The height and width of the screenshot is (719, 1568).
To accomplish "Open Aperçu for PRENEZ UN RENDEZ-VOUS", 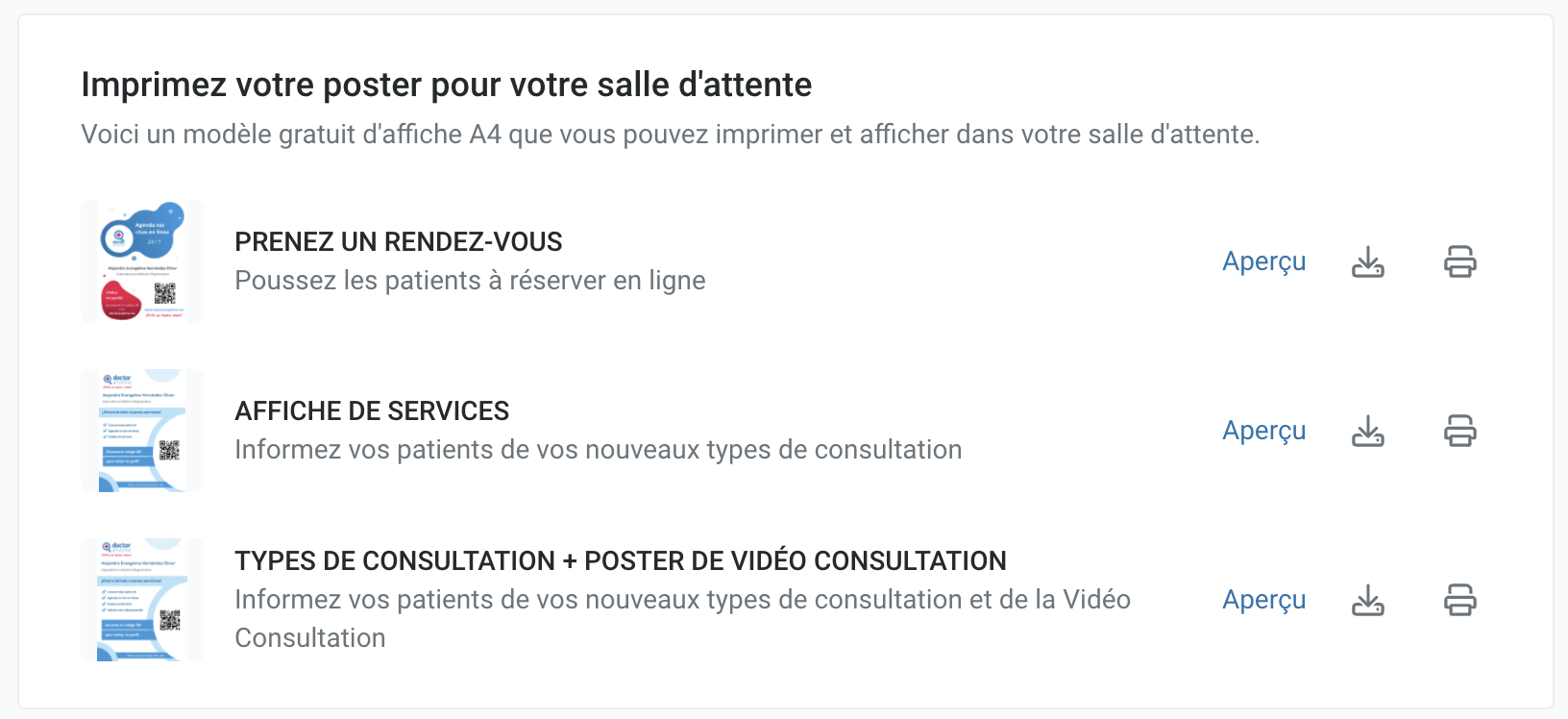I will tap(1263, 261).
